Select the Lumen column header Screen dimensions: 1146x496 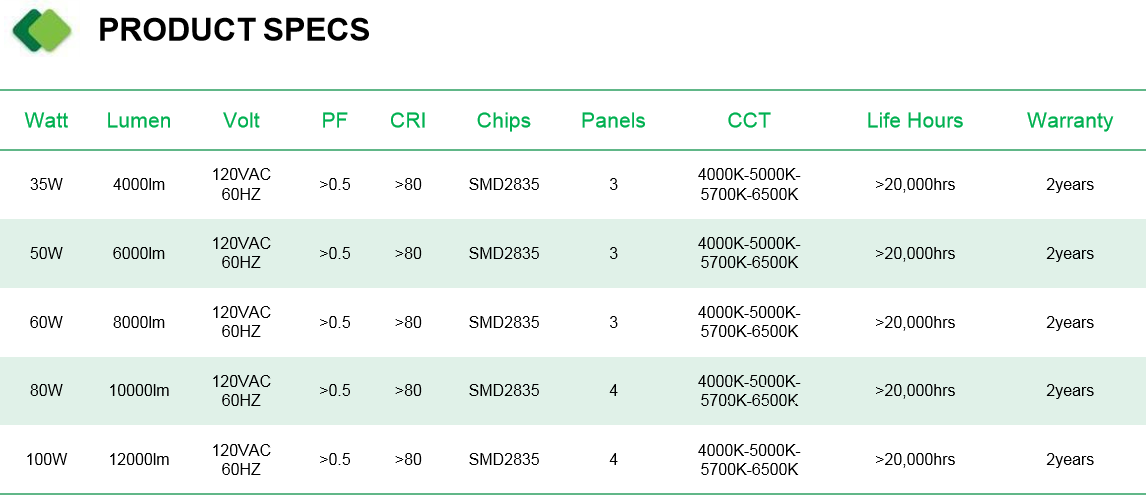(x=139, y=121)
